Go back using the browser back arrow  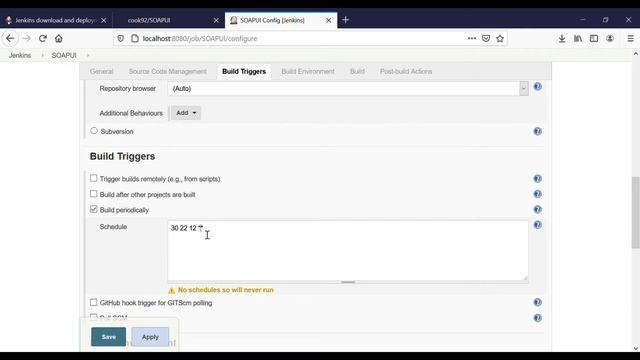pyautogui.click(x=10, y=38)
